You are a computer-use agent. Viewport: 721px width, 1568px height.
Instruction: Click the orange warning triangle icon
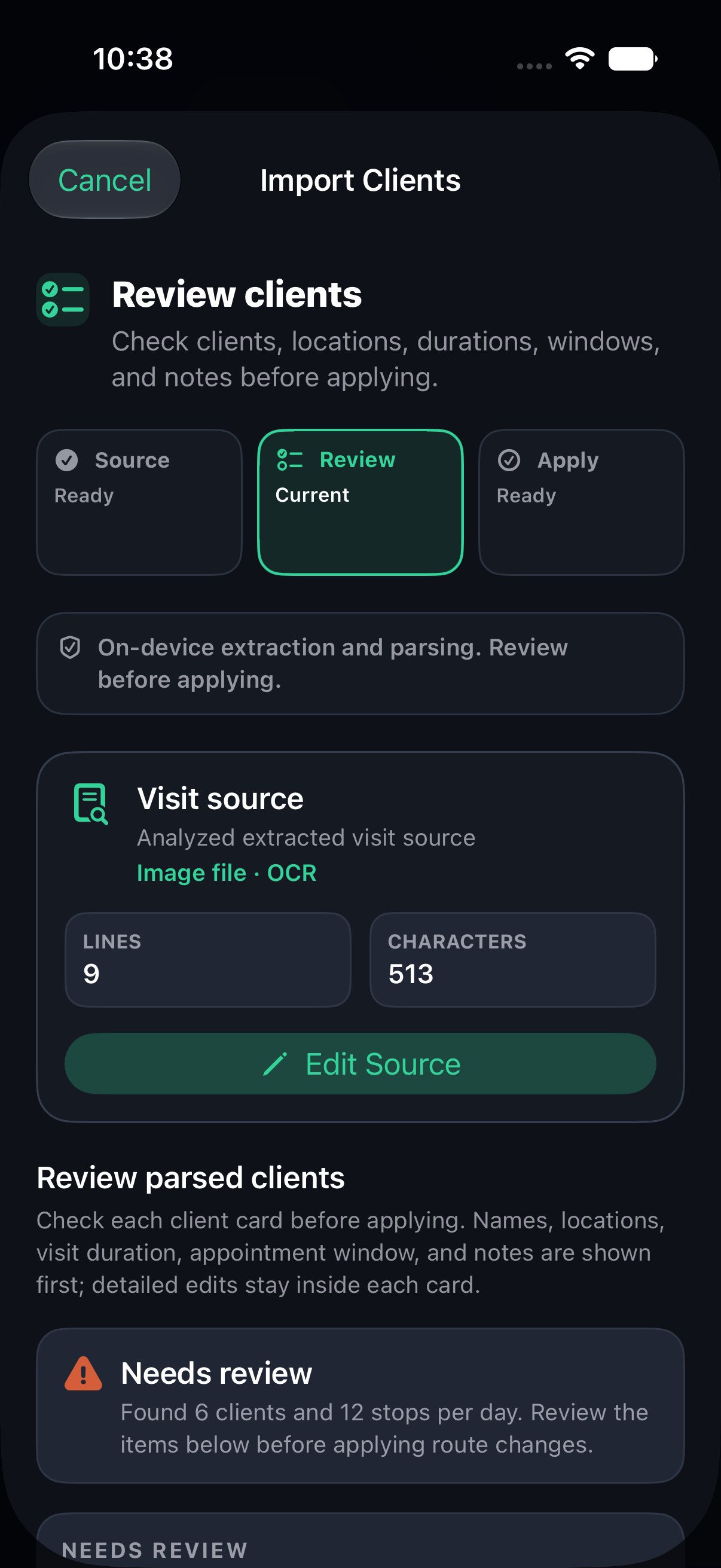point(83,1374)
